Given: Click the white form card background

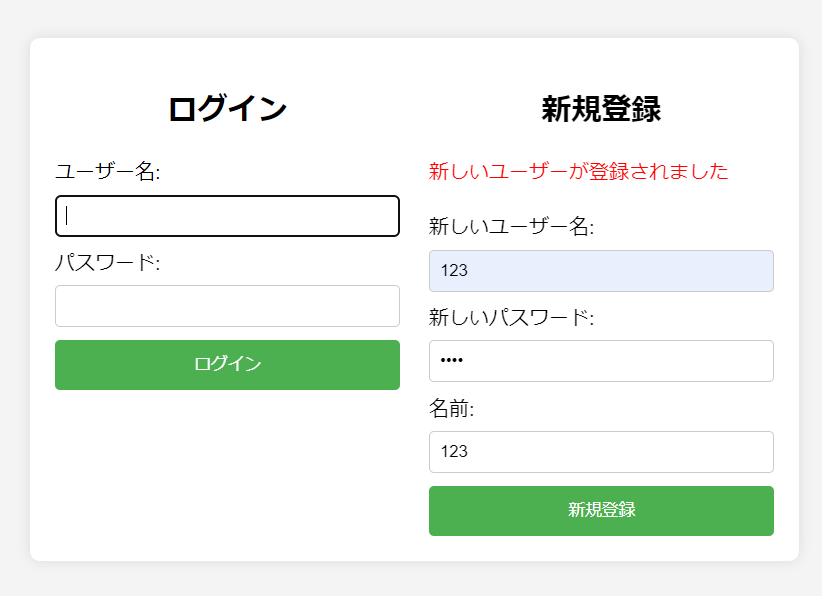Looking at the screenshot, I should coord(227,480).
